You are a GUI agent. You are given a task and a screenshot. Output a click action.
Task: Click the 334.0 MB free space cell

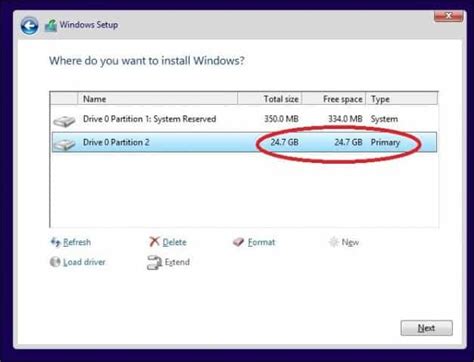(x=345, y=119)
